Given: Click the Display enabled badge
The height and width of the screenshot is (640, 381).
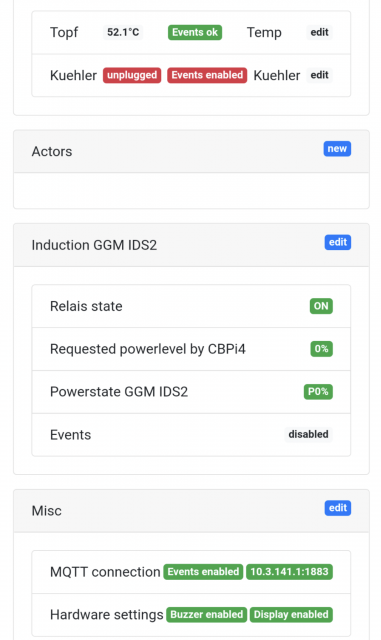Looking at the screenshot, I should 291,615.
